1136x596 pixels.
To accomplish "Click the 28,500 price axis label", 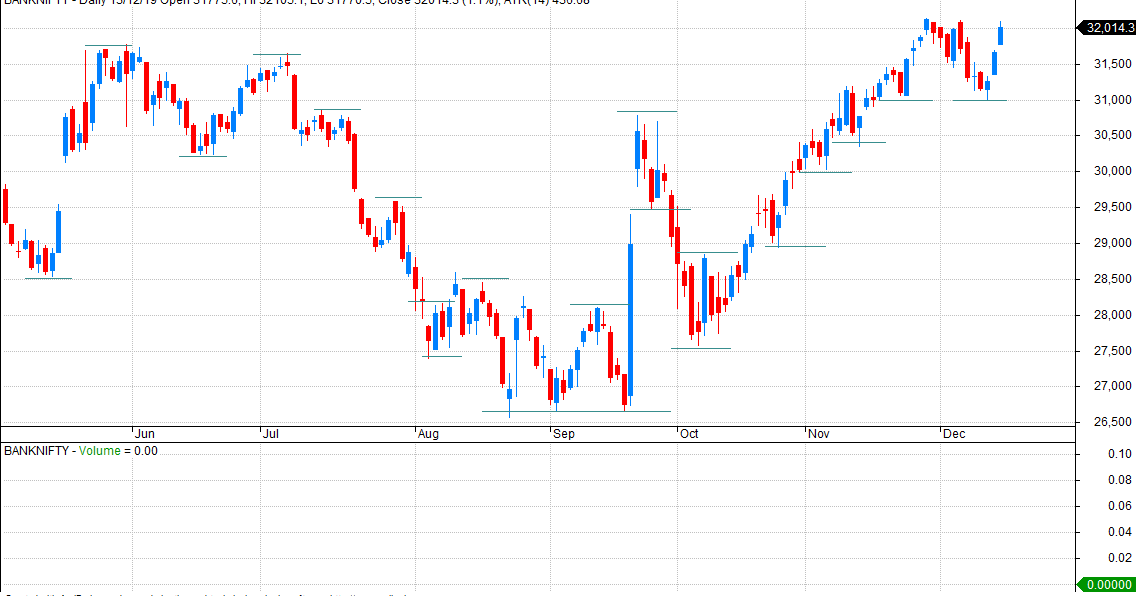I will tap(1112, 279).
